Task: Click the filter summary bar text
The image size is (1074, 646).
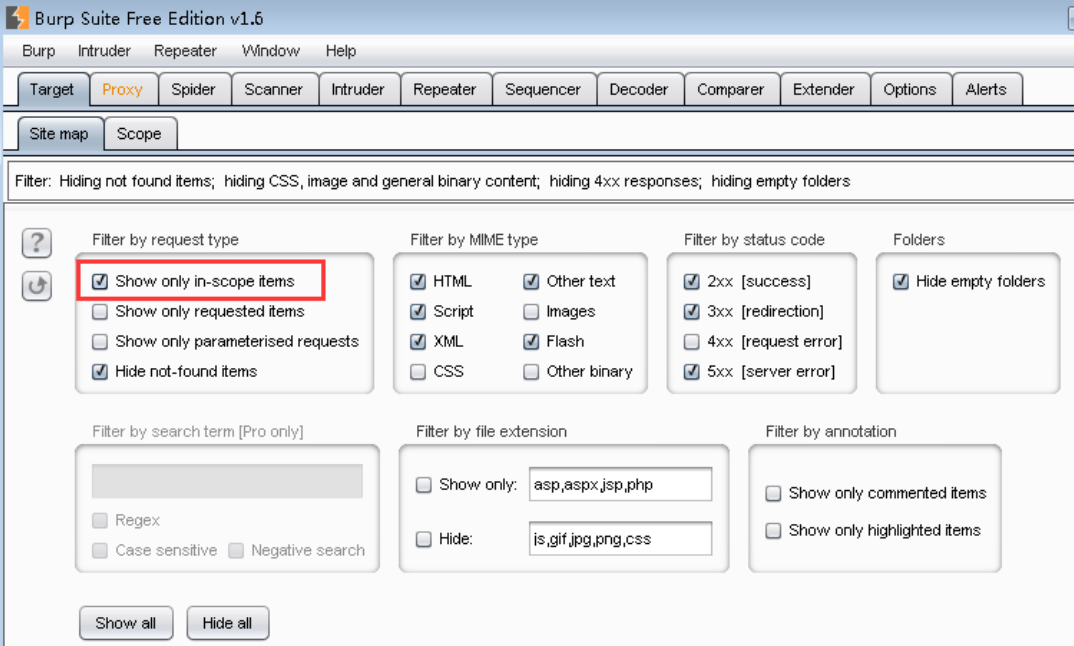Action: point(432,182)
